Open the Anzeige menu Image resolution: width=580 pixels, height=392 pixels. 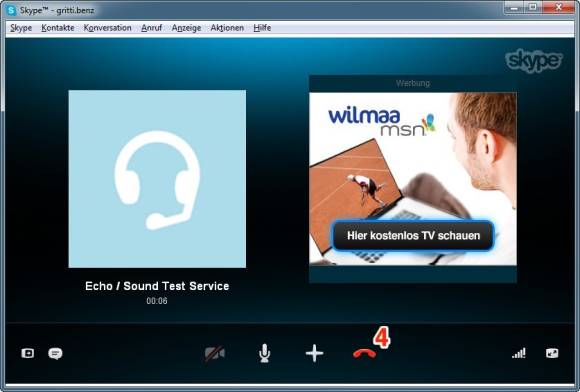[186, 28]
